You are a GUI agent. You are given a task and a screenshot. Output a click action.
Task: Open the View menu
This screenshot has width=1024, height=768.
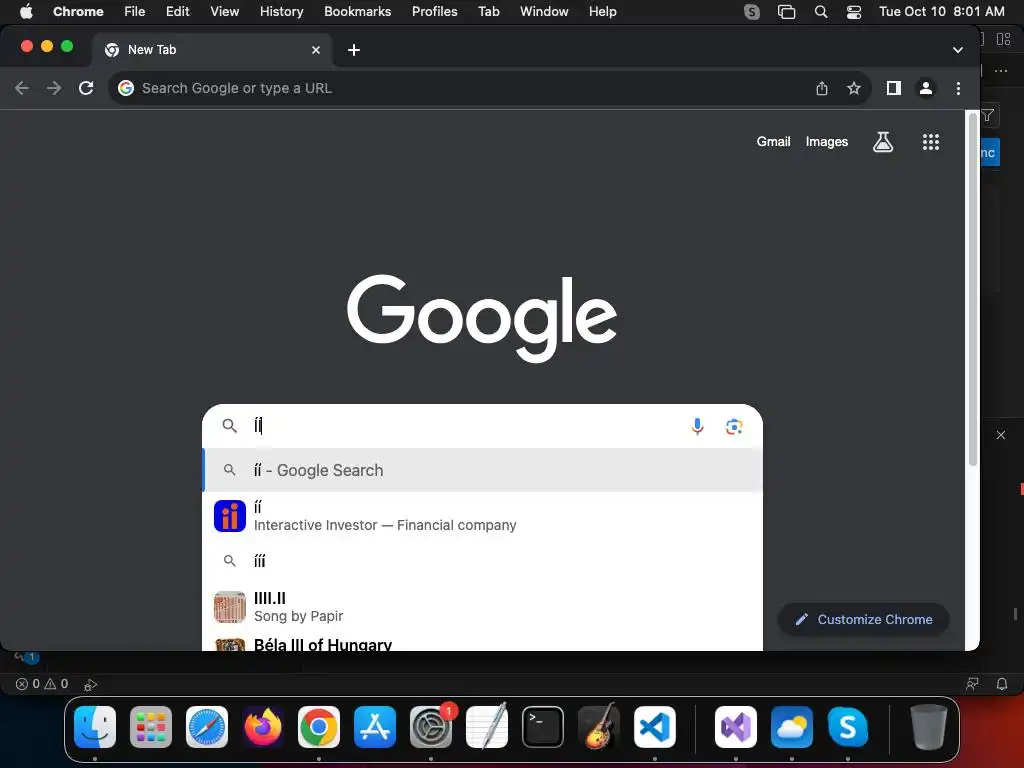[225, 12]
